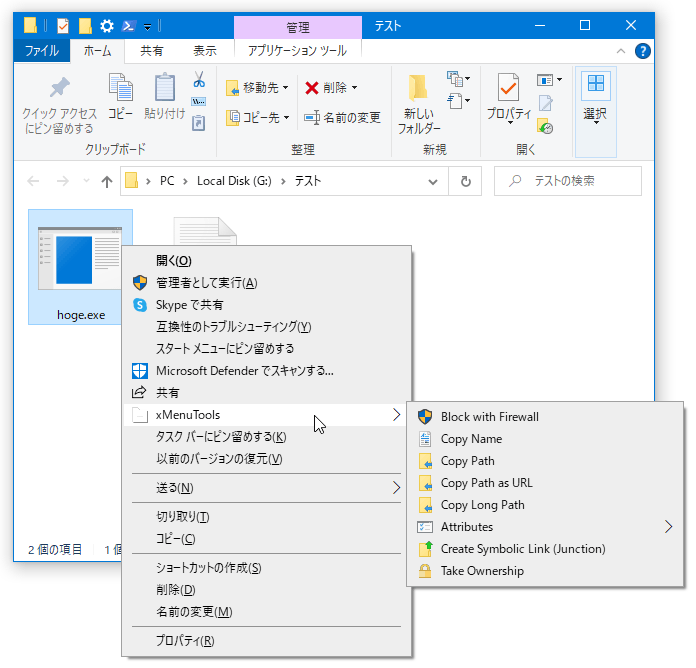
Task: Click the PowerShell icon in title bar
Action: point(129,26)
